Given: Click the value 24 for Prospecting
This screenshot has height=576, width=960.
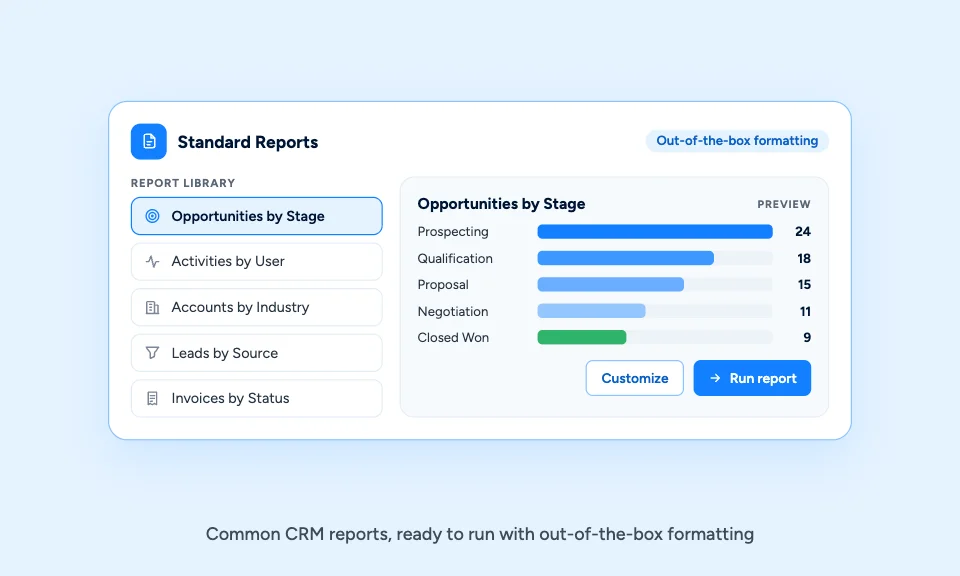Looking at the screenshot, I should [803, 231].
